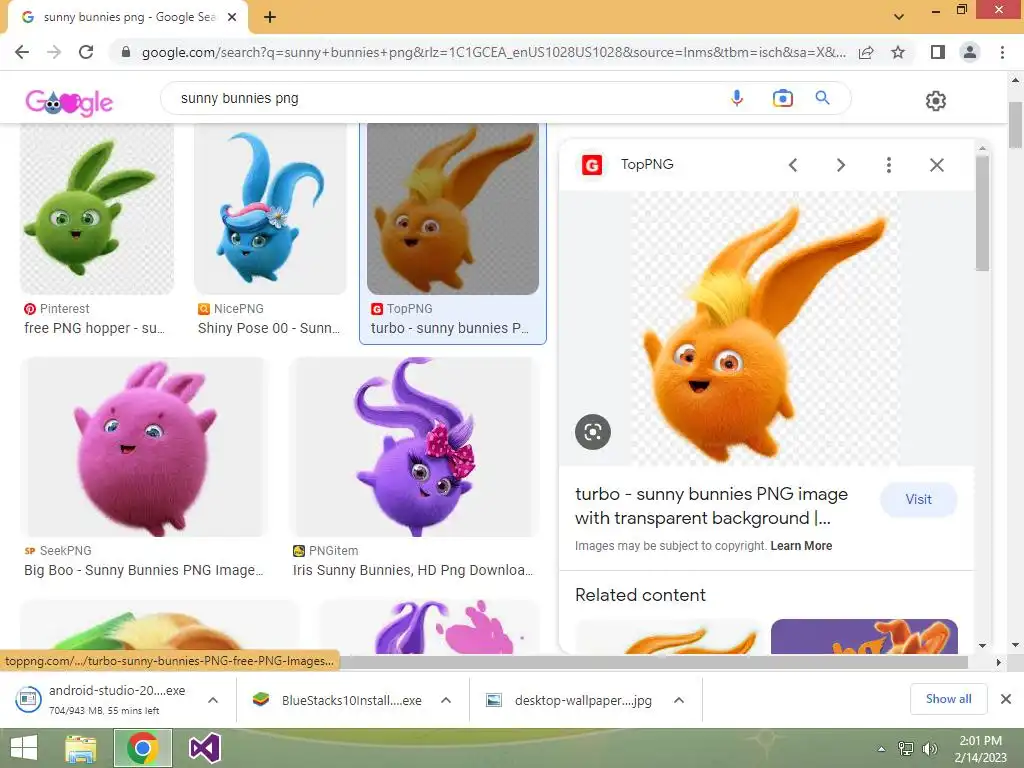Open volume control in system tray

click(x=929, y=749)
